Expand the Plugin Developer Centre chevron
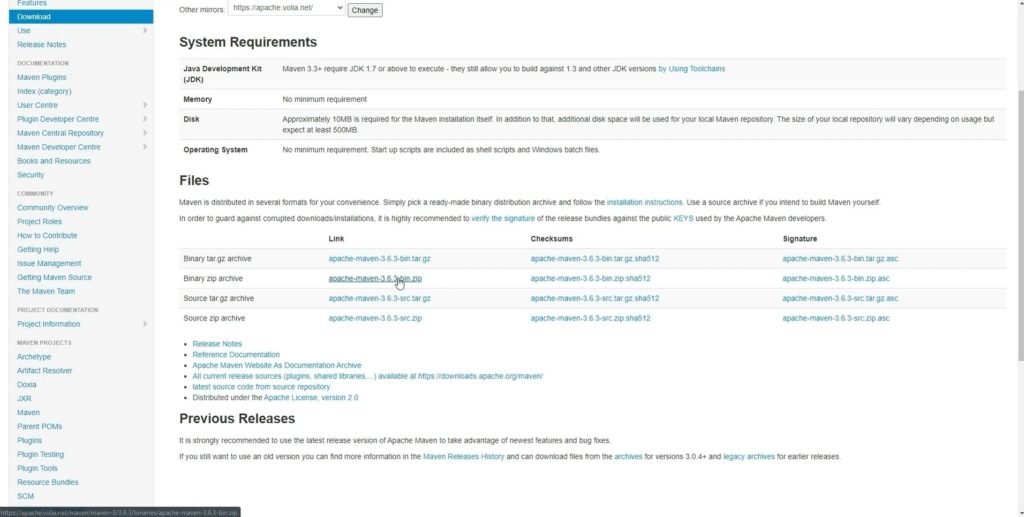This screenshot has height=517, width=1024. [144, 119]
